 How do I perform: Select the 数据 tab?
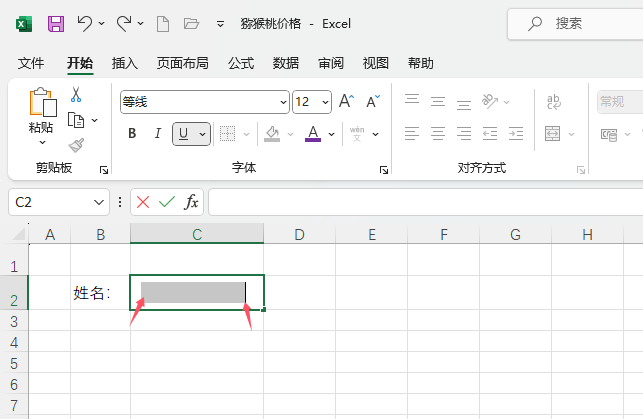pyautogui.click(x=286, y=63)
